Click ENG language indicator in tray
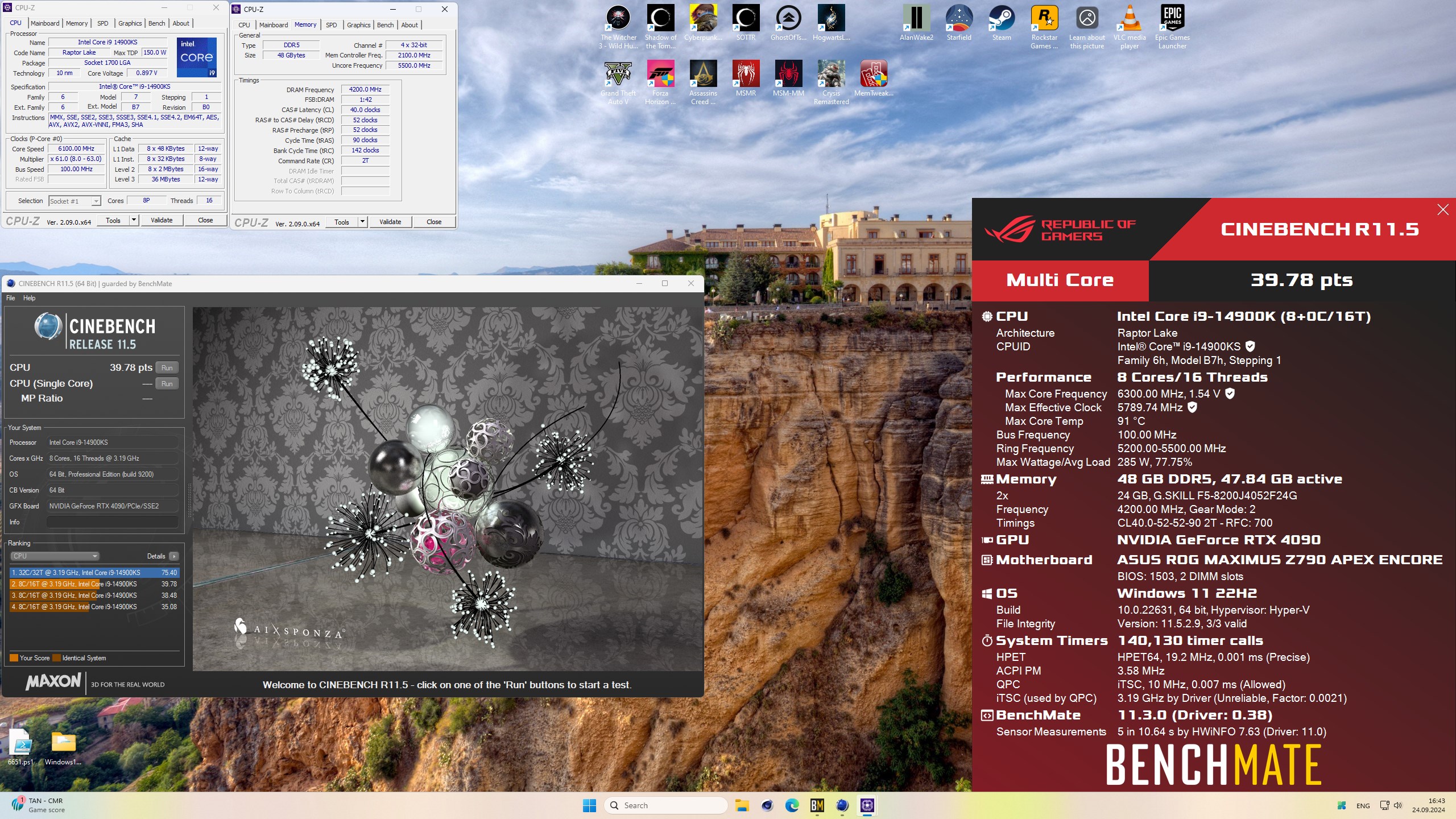The image size is (1456, 819). click(1363, 806)
